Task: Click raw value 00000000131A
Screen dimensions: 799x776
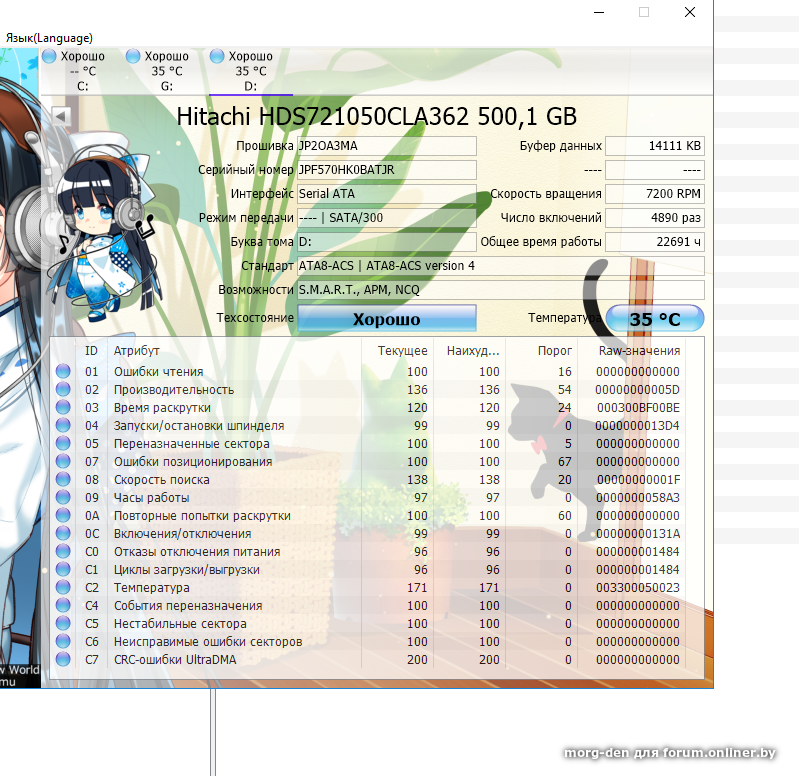Action: [x=637, y=533]
